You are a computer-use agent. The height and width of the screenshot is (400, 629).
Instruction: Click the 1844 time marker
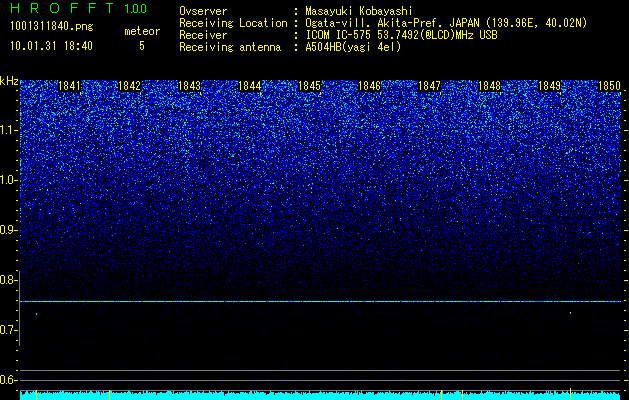coord(250,86)
